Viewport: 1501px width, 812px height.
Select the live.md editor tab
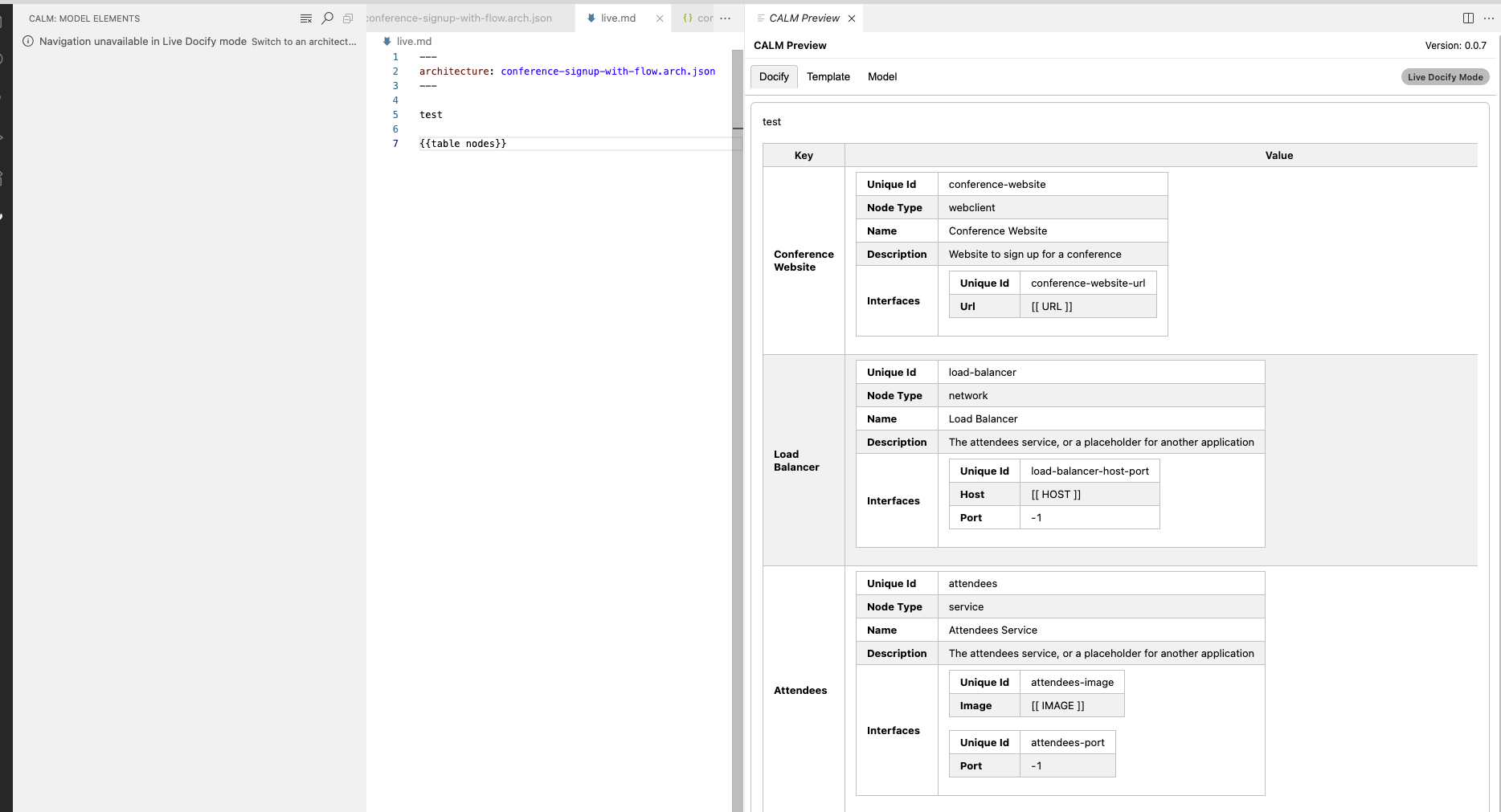pyautogui.click(x=618, y=18)
